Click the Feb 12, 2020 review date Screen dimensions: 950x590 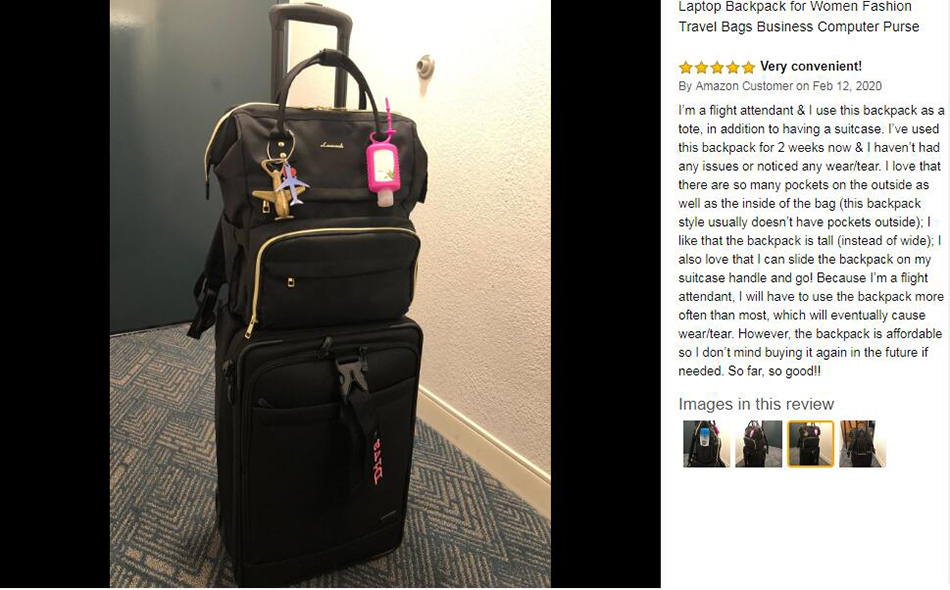coord(847,86)
